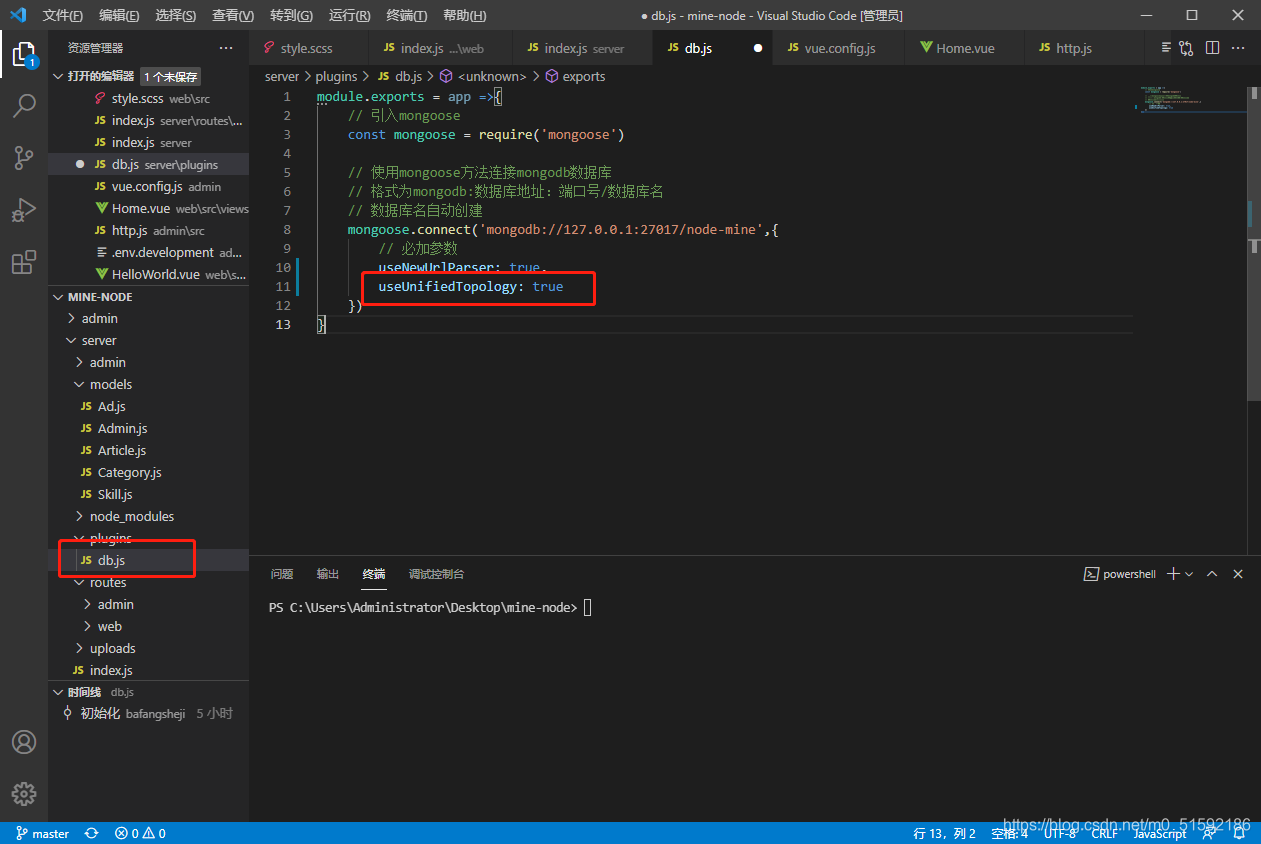Collapse the models folder
The height and width of the screenshot is (844, 1261).
[110, 384]
